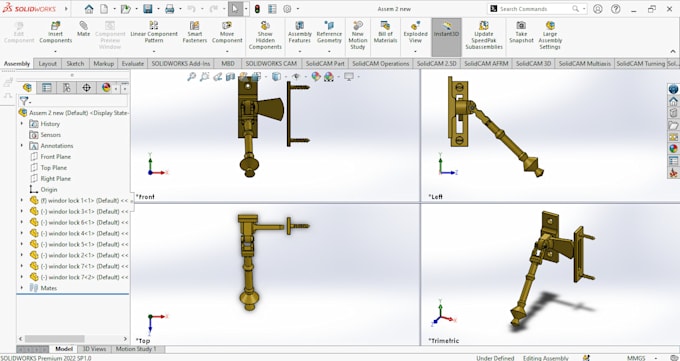Image resolution: width=680 pixels, height=361 pixels.
Task: Expand the History tree node
Action: tap(22, 124)
